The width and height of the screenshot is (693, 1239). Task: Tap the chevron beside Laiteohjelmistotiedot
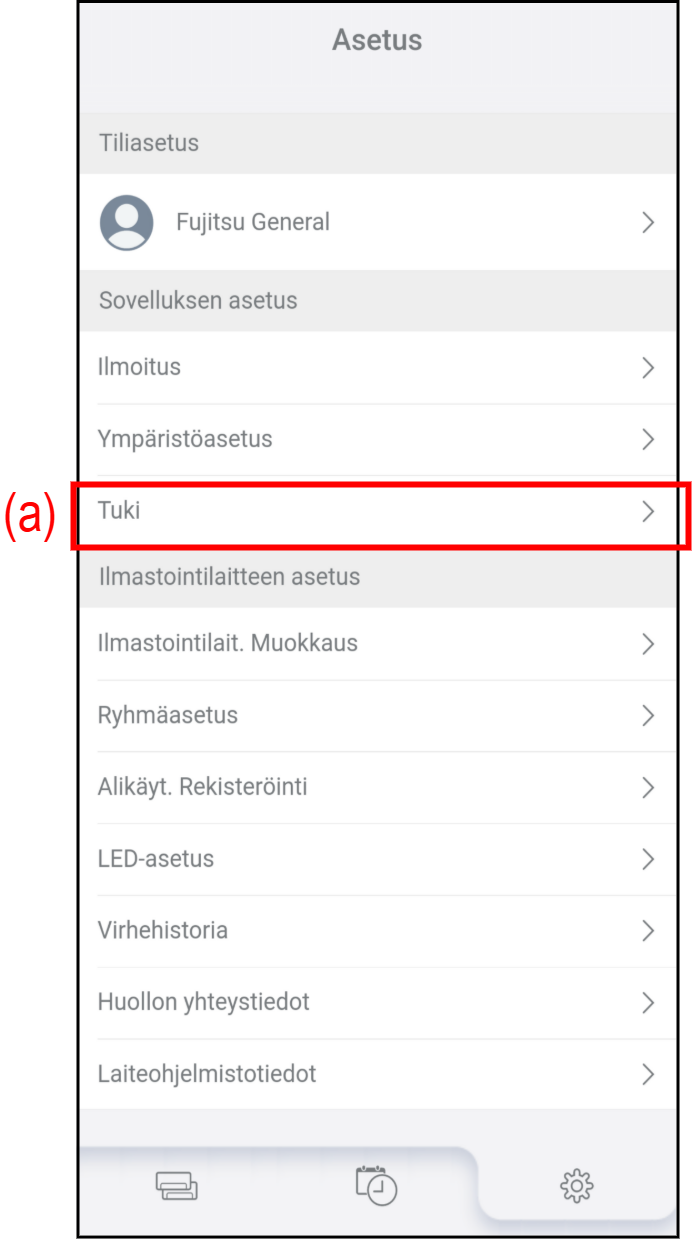[x=648, y=1074]
